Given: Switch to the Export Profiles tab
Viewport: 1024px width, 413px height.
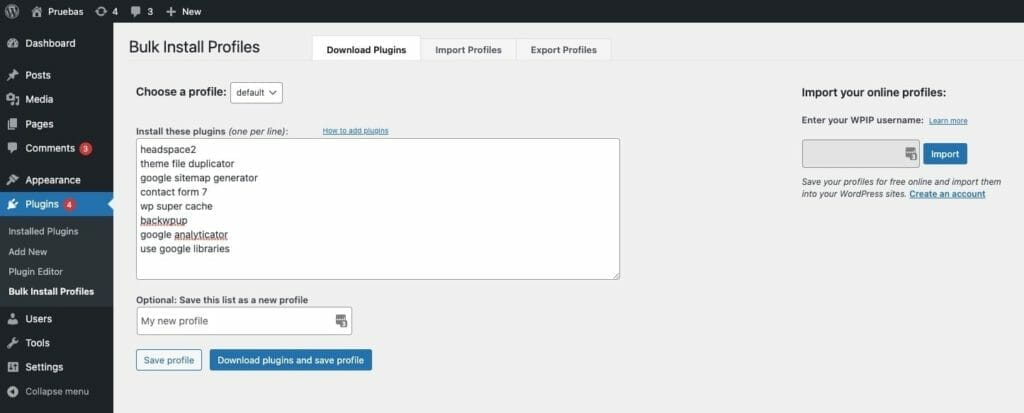Looking at the screenshot, I should click(564, 50).
